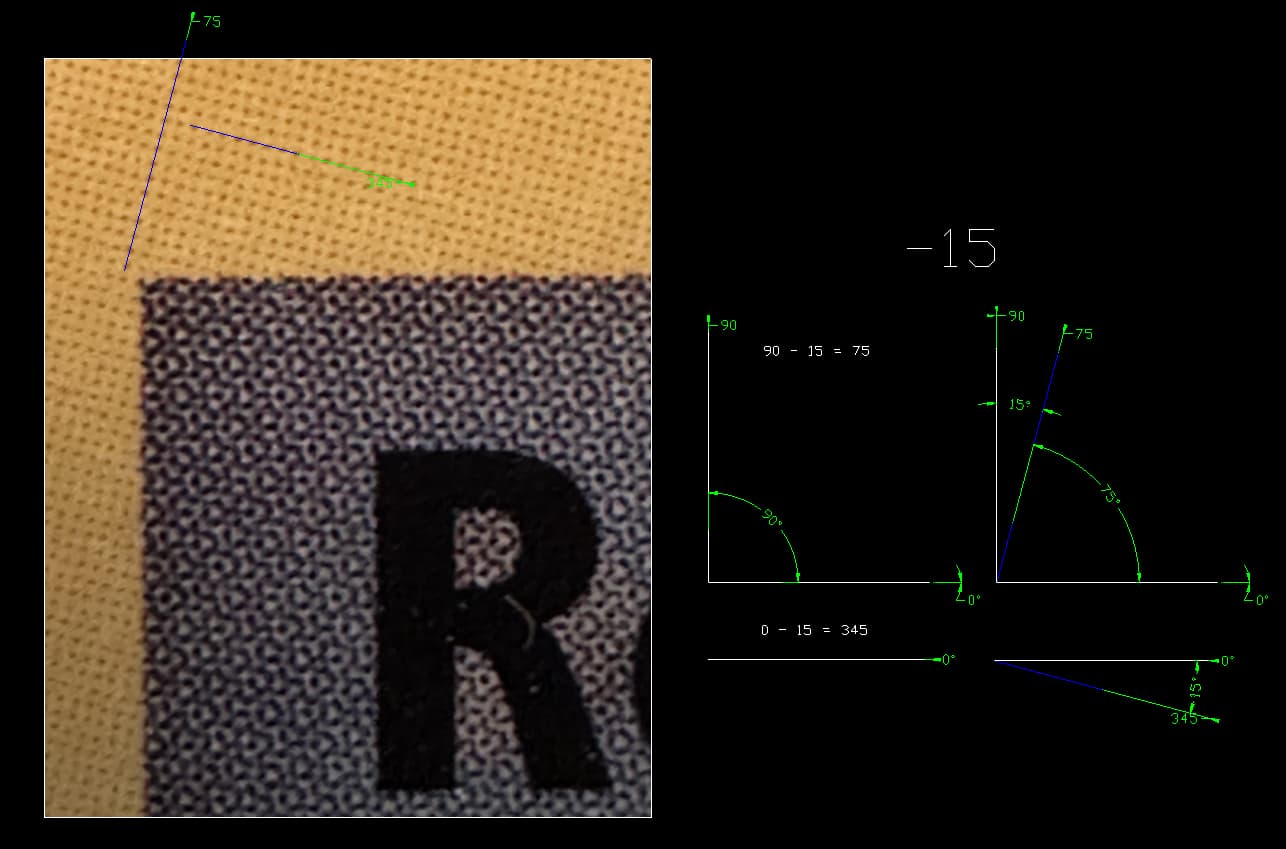Viewport: 1286px width, 849px height.
Task: Click "90" label beside the 90 - 15 = 75 text
Action: (x=728, y=325)
